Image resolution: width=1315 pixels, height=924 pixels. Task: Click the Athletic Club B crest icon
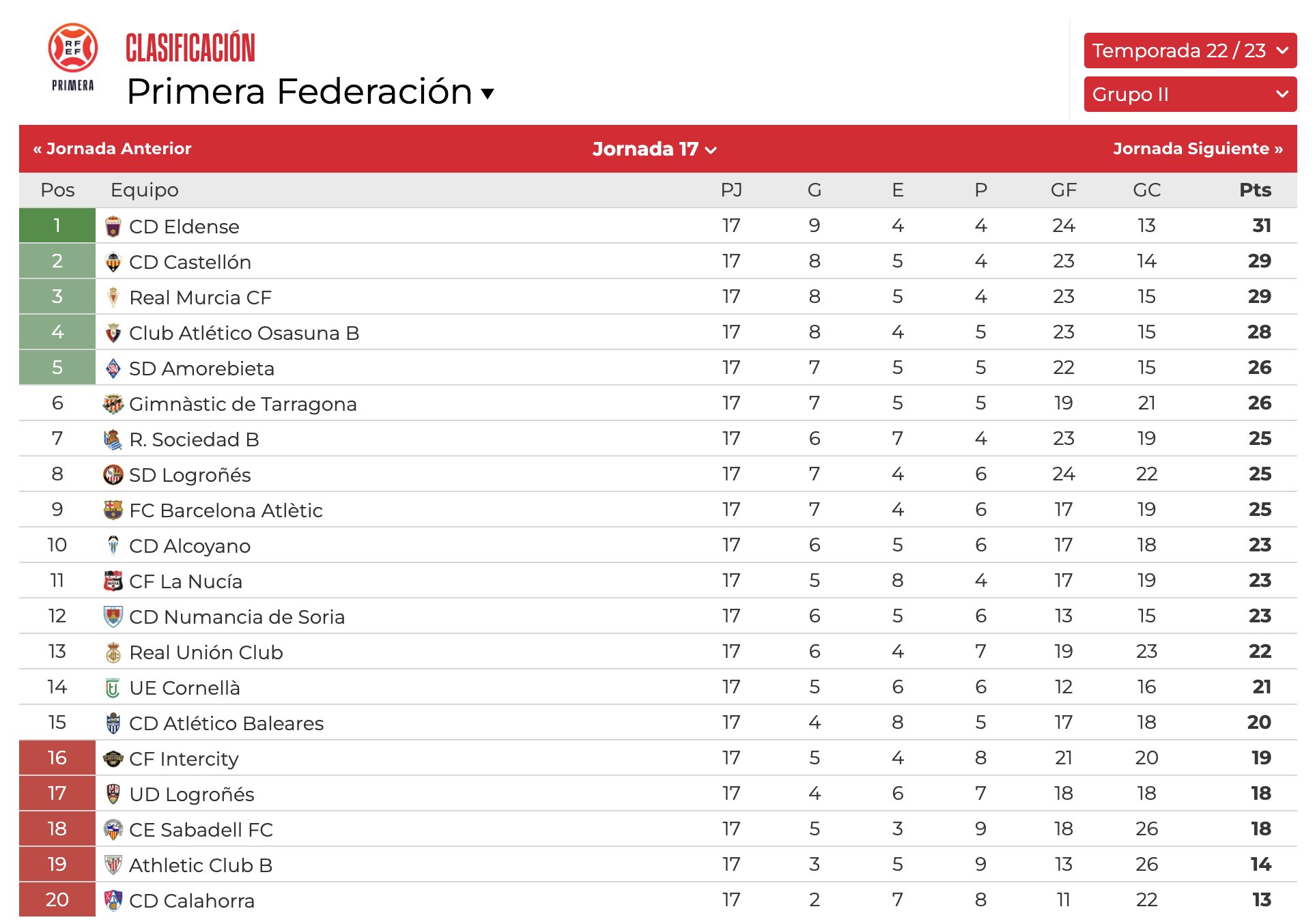[113, 865]
